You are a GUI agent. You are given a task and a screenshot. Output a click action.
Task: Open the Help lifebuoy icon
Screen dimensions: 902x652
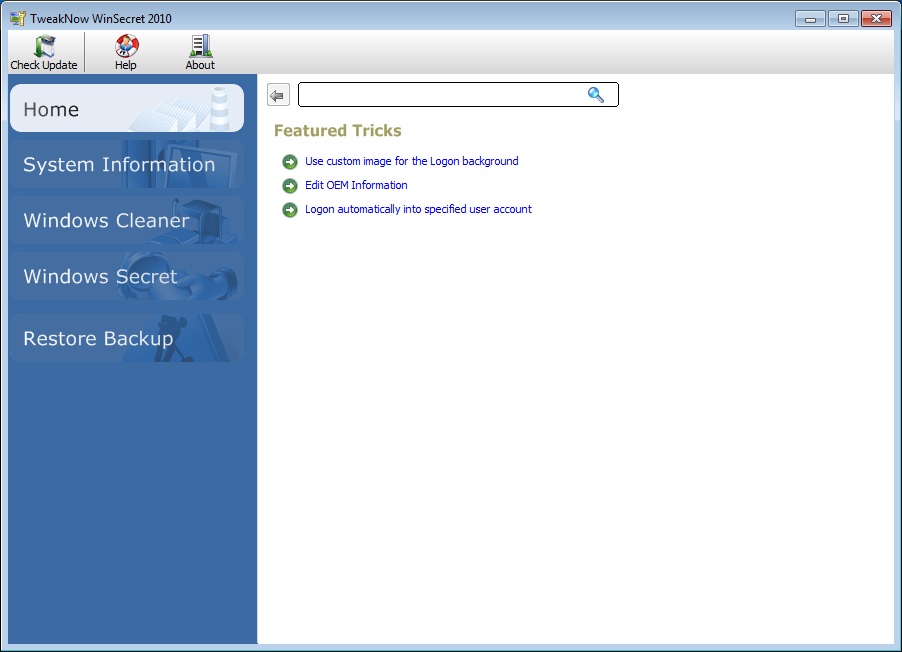tap(126, 46)
